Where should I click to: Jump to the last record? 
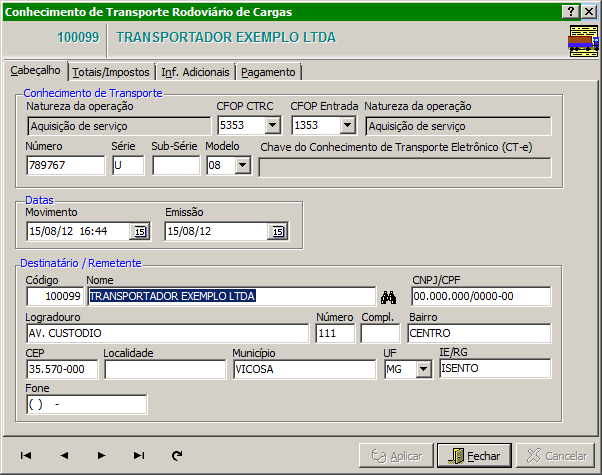139,455
